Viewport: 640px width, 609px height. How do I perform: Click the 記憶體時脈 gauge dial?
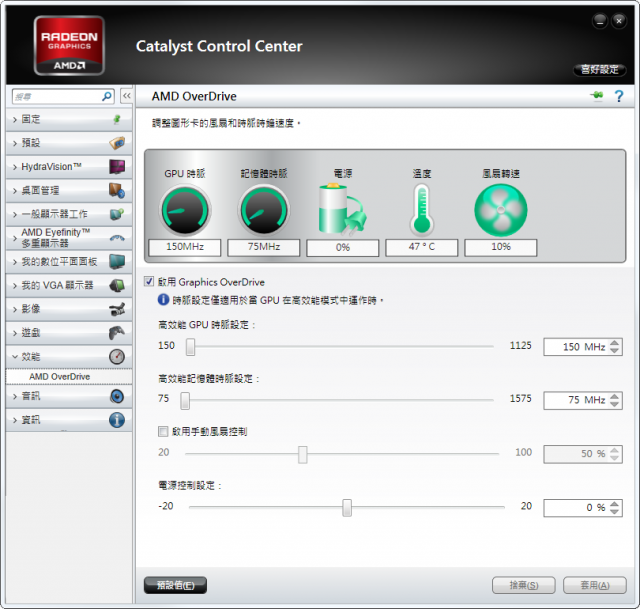click(x=264, y=210)
